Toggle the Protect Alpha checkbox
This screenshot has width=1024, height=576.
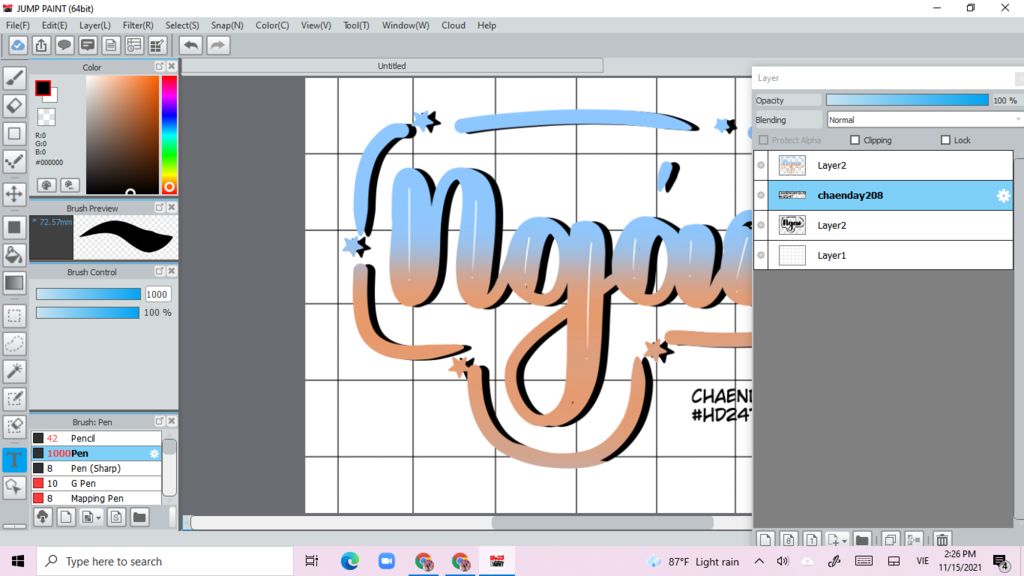pyautogui.click(x=763, y=140)
